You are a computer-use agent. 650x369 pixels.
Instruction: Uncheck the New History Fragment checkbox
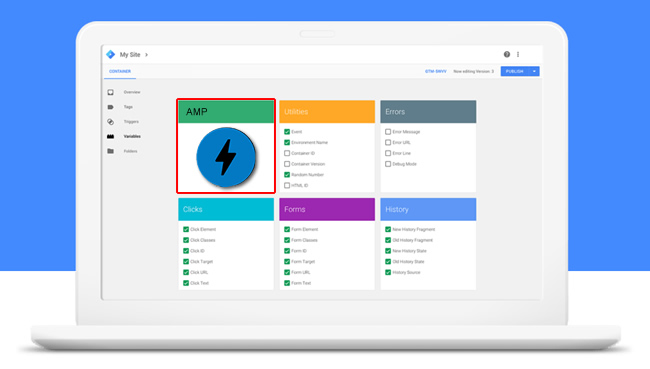pyautogui.click(x=388, y=229)
